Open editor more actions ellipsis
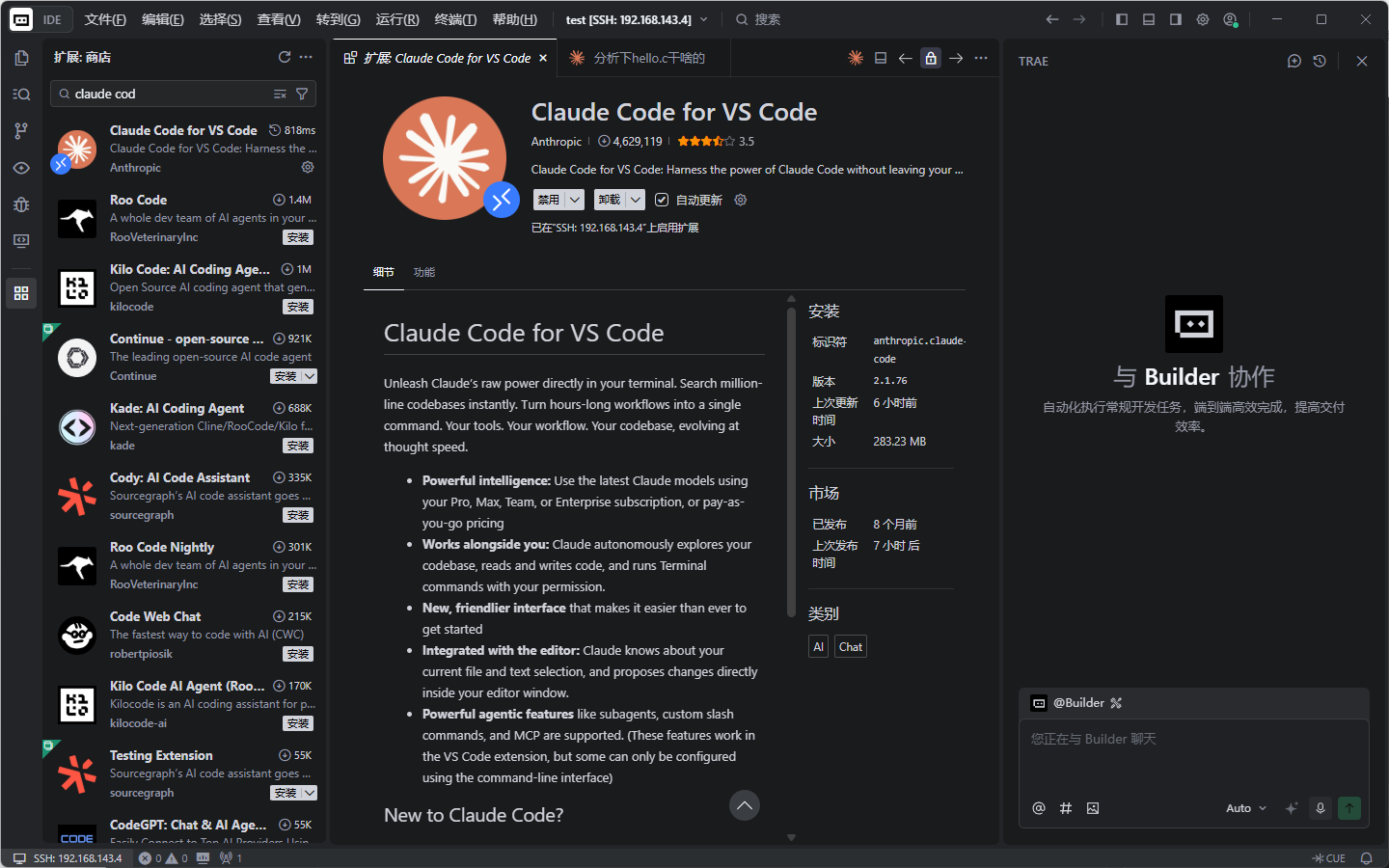The image size is (1389, 868). (981, 58)
